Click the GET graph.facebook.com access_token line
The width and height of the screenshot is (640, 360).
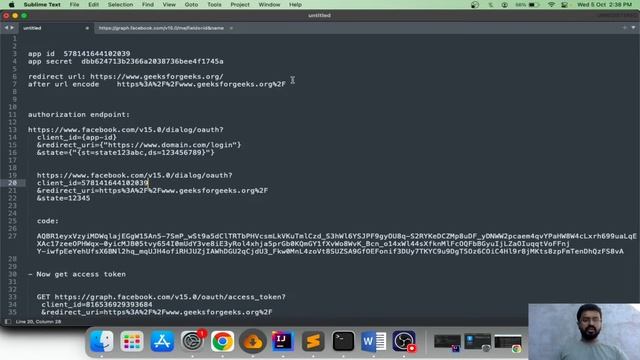161,297
